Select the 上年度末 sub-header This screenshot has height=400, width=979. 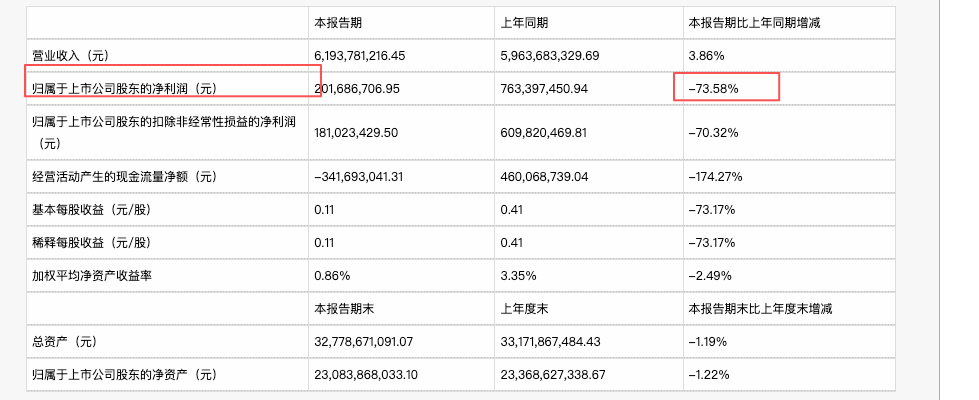tap(524, 308)
